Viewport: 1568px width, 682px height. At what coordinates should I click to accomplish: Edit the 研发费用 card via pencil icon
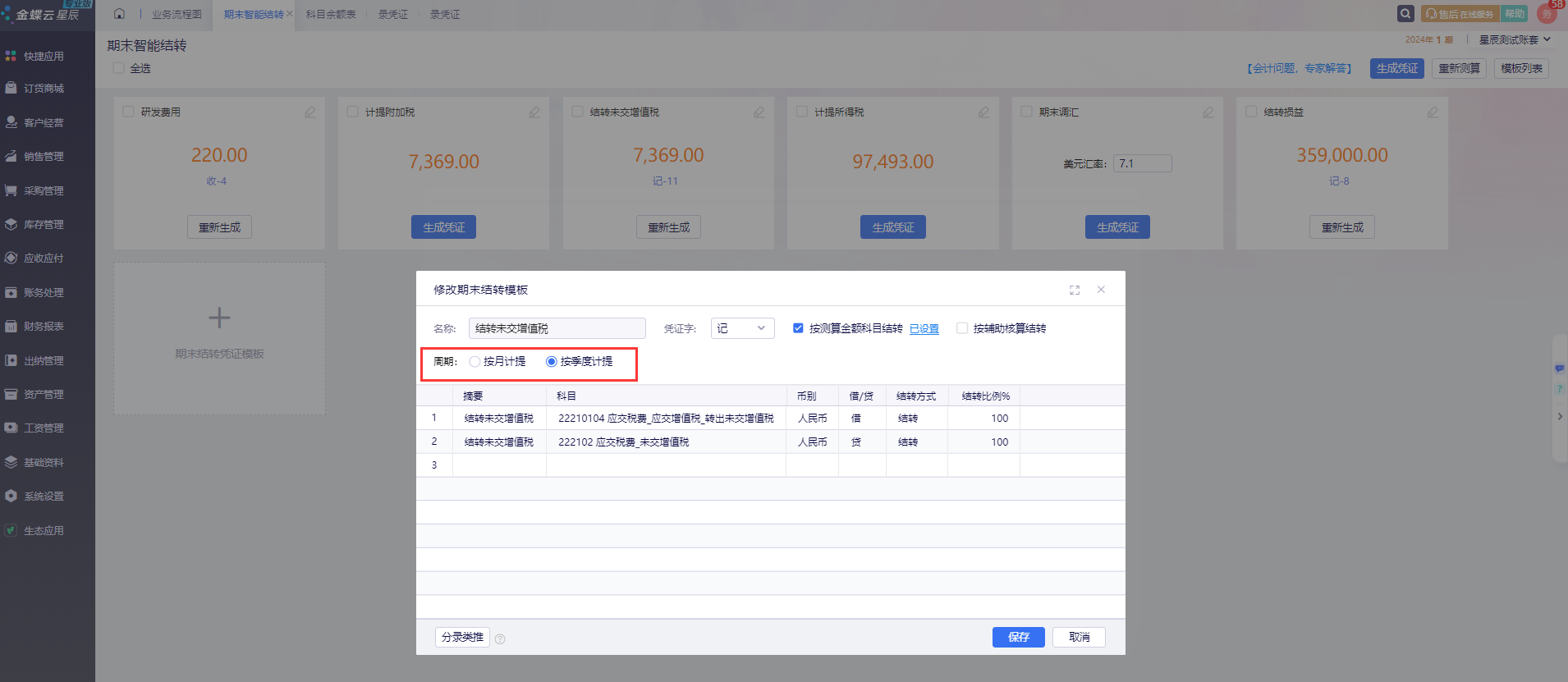pos(309,112)
